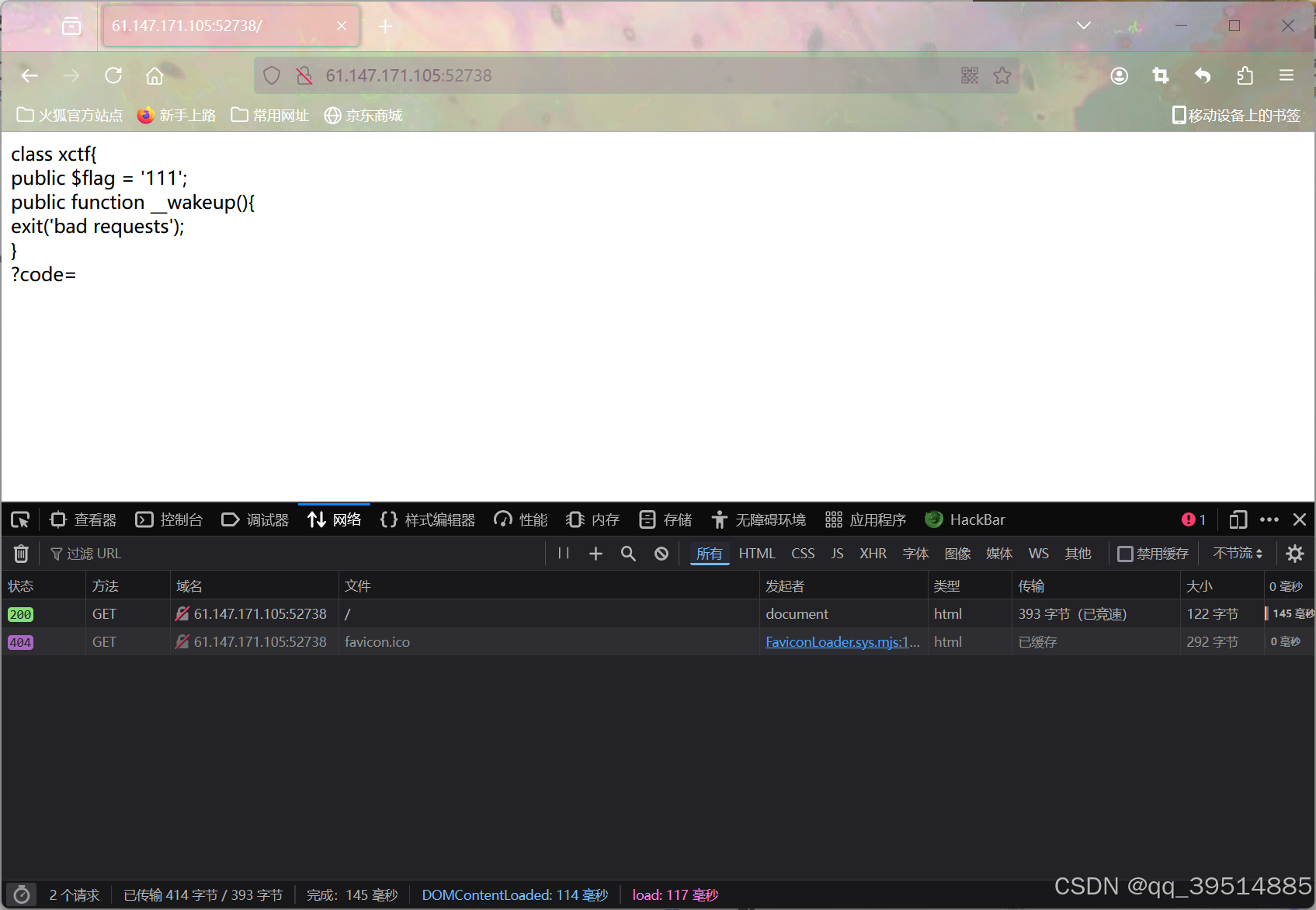Toggle responsive design mode icon

1238,519
